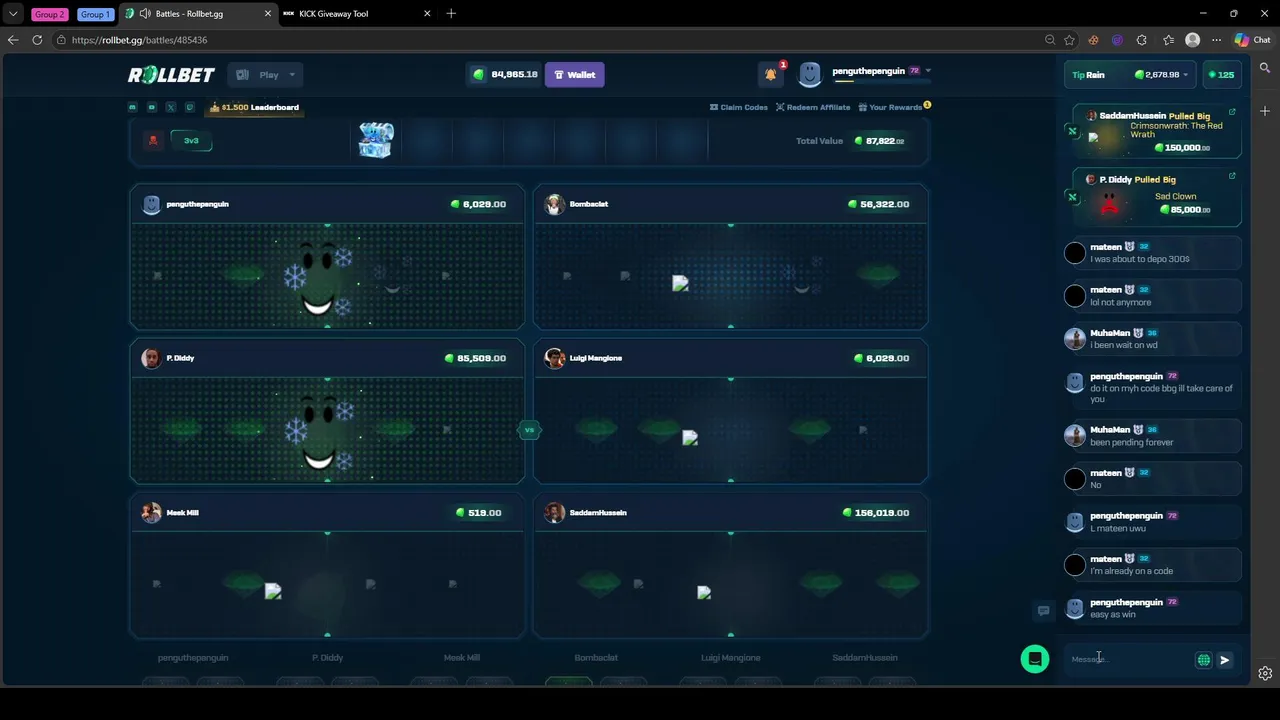The height and width of the screenshot is (720, 1280).
Task: Click the X (Twitter) social icon
Action: point(170,107)
